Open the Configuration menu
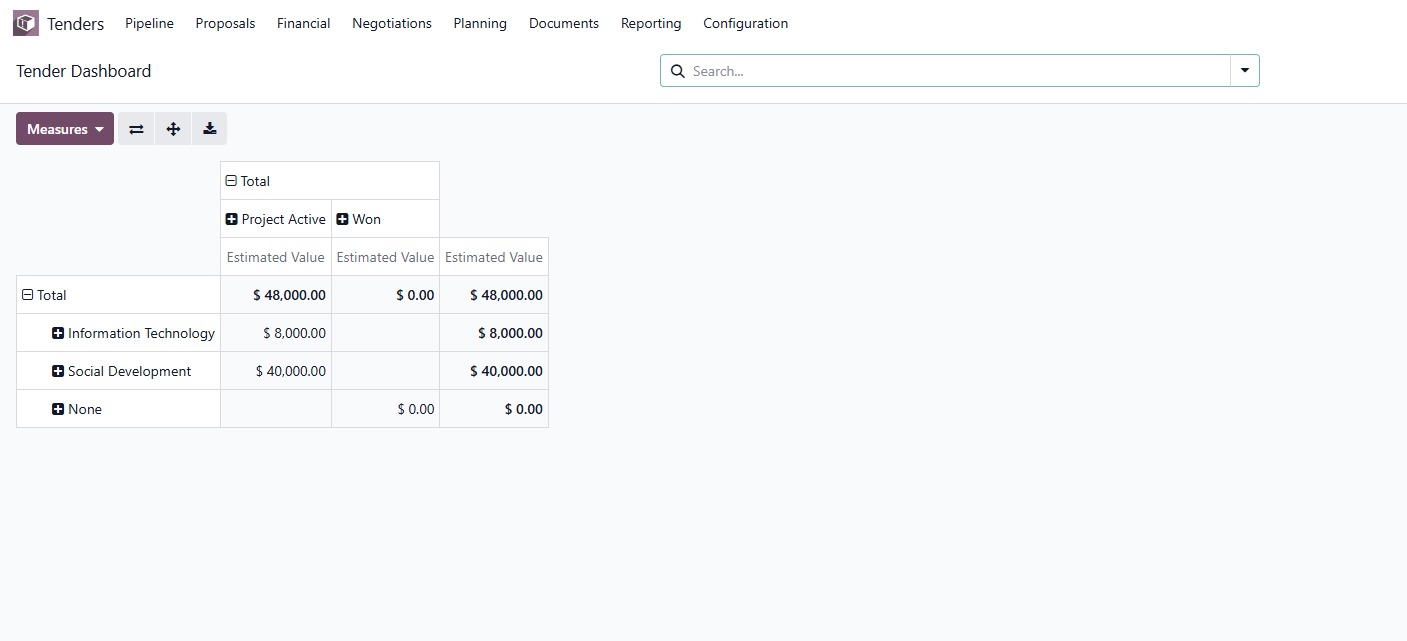This screenshot has height=641, width=1407. 745,23
